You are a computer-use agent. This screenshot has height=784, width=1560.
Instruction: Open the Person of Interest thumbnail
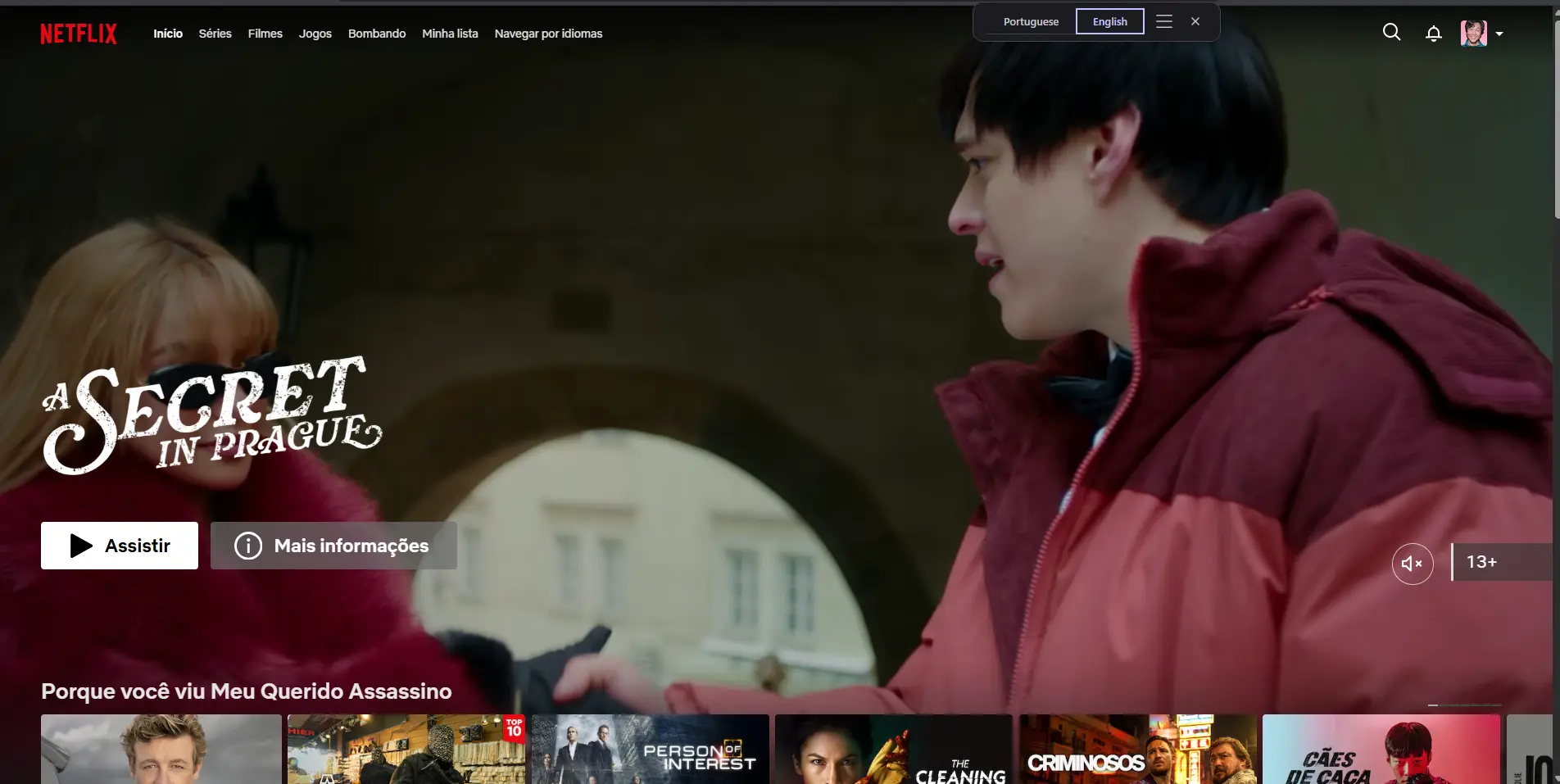(x=651, y=749)
